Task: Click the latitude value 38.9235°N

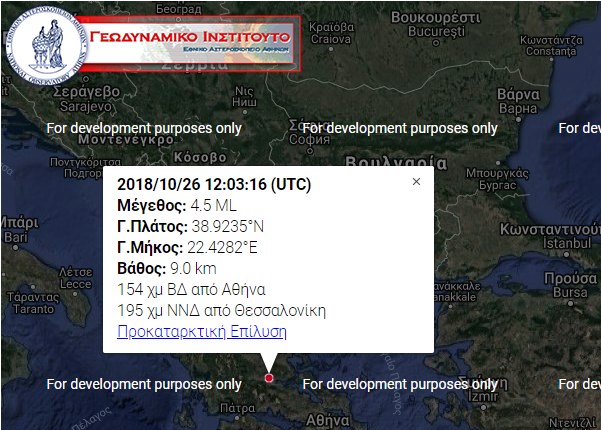Action: 228,226
